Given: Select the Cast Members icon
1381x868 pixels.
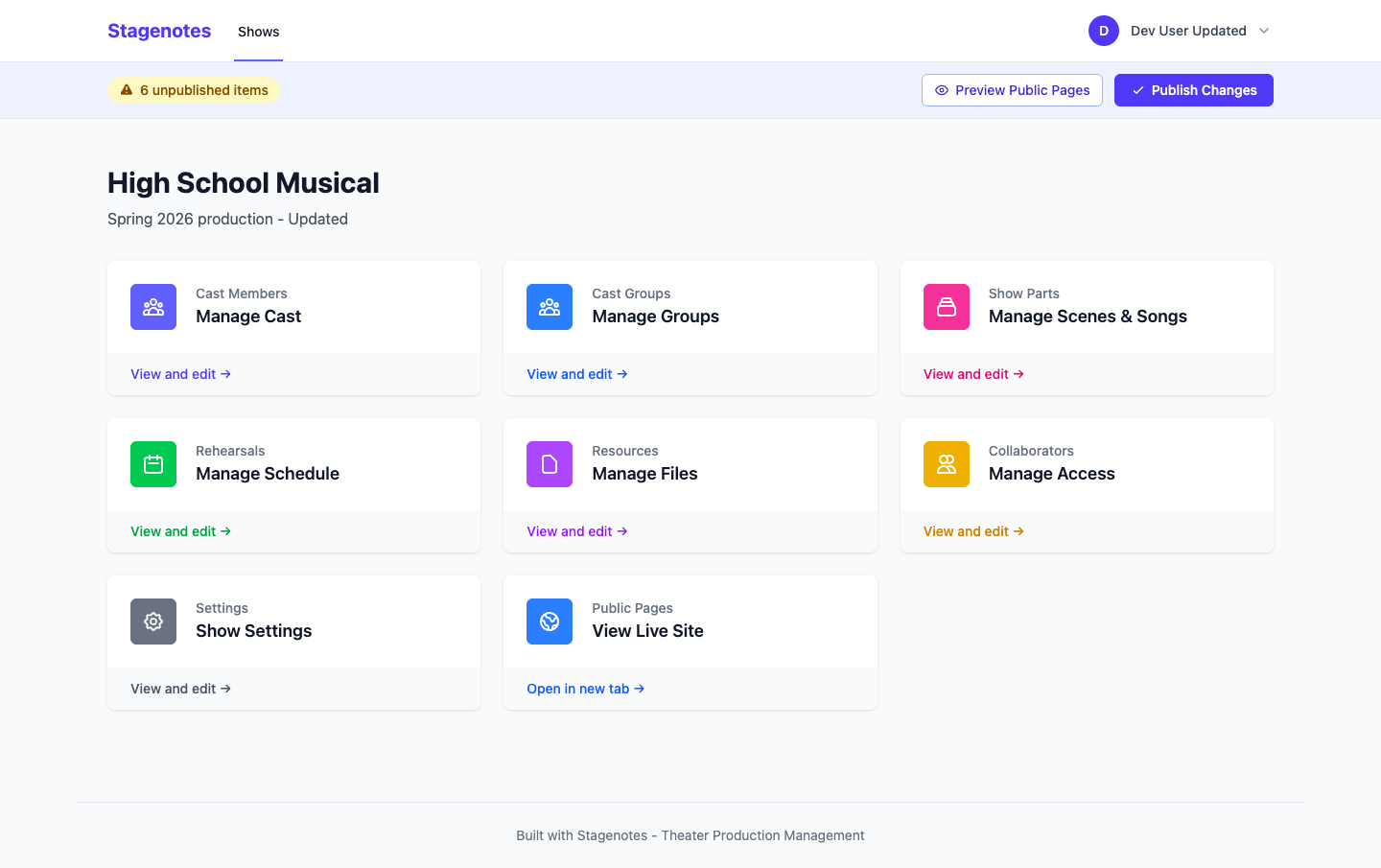Looking at the screenshot, I should (x=153, y=307).
